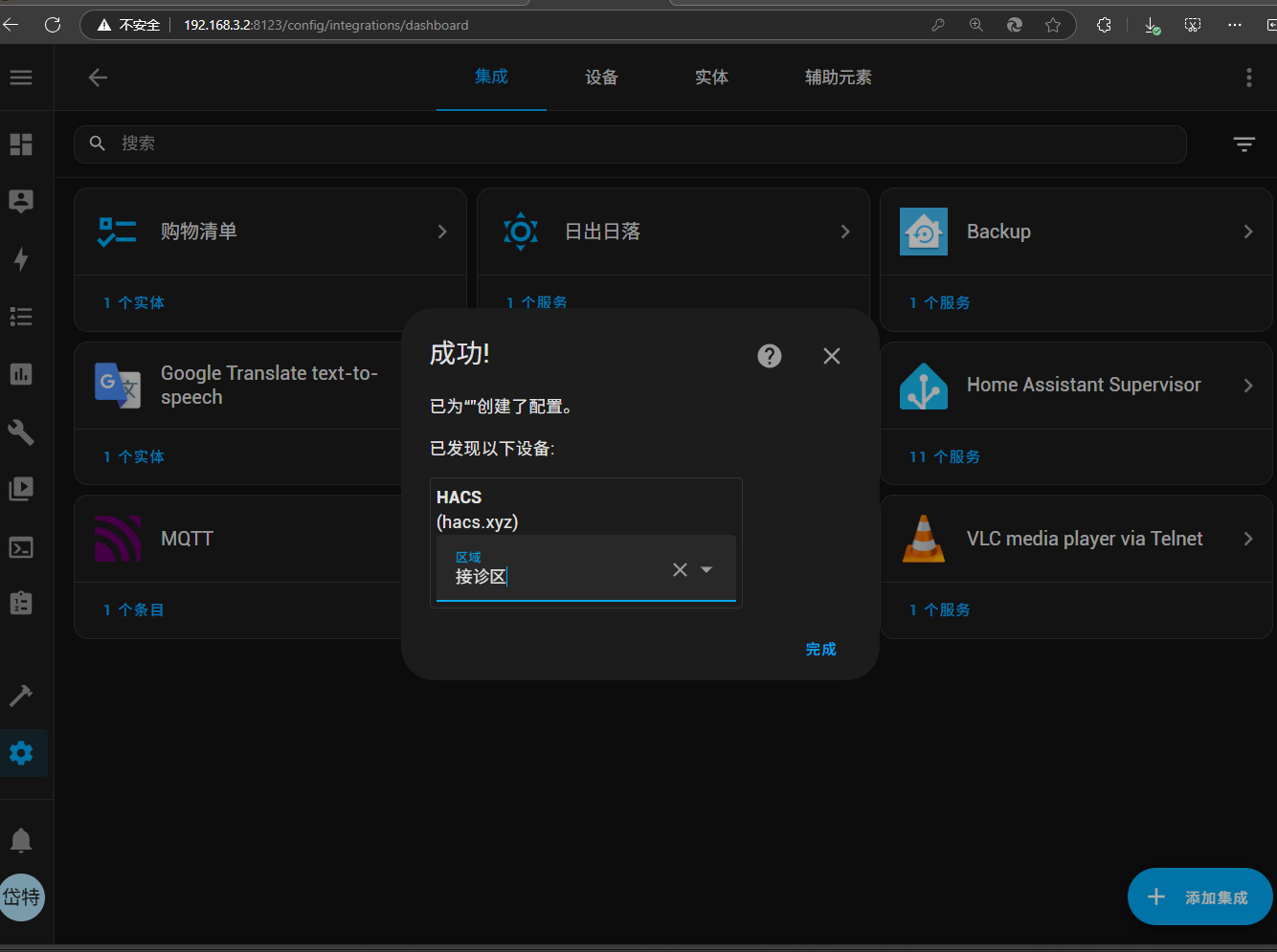Image resolution: width=1277 pixels, height=952 pixels.
Task: Switch to the 实体 tab
Action: pos(711,77)
